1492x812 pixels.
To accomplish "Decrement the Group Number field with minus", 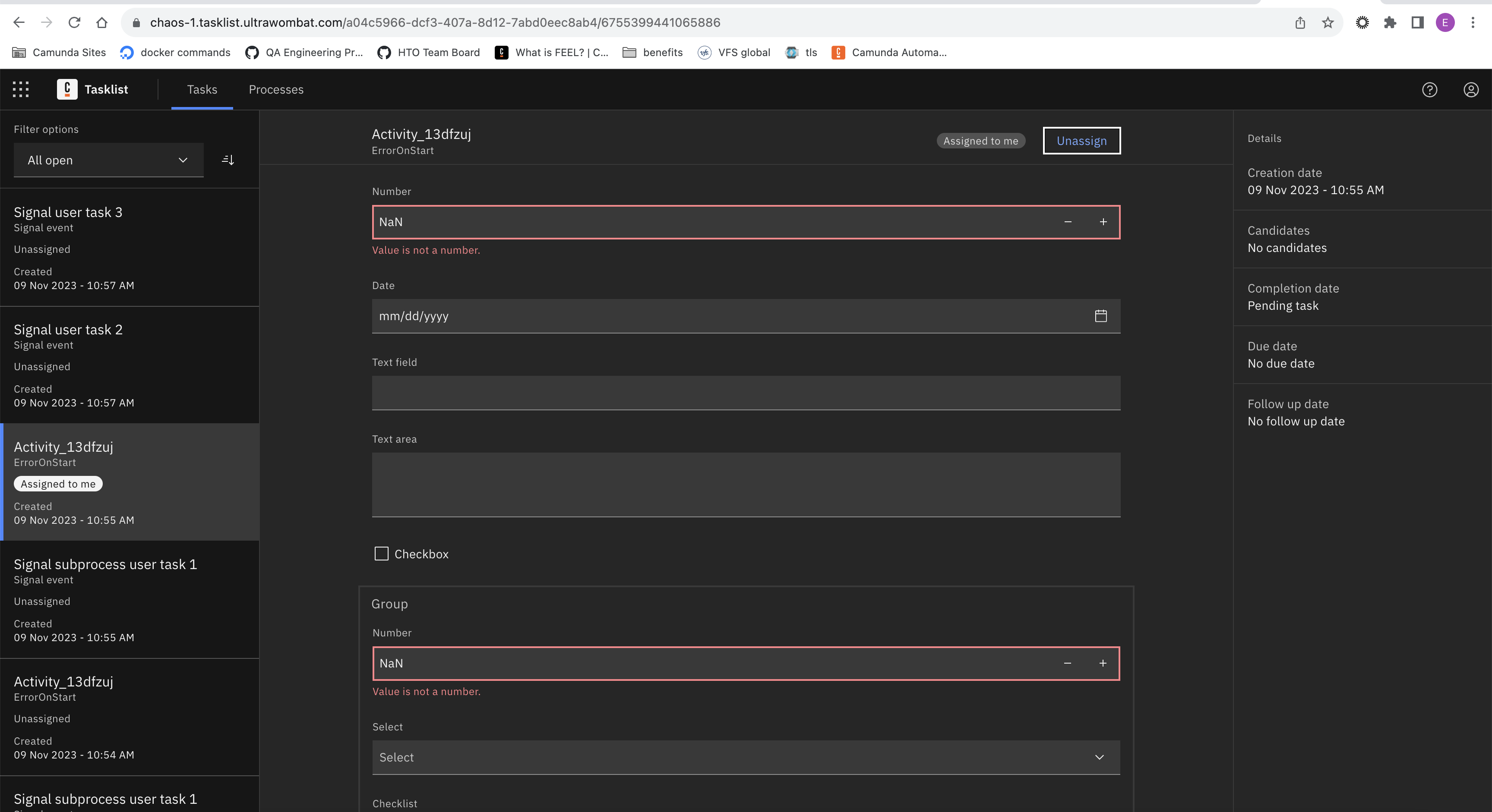I will click(x=1068, y=663).
